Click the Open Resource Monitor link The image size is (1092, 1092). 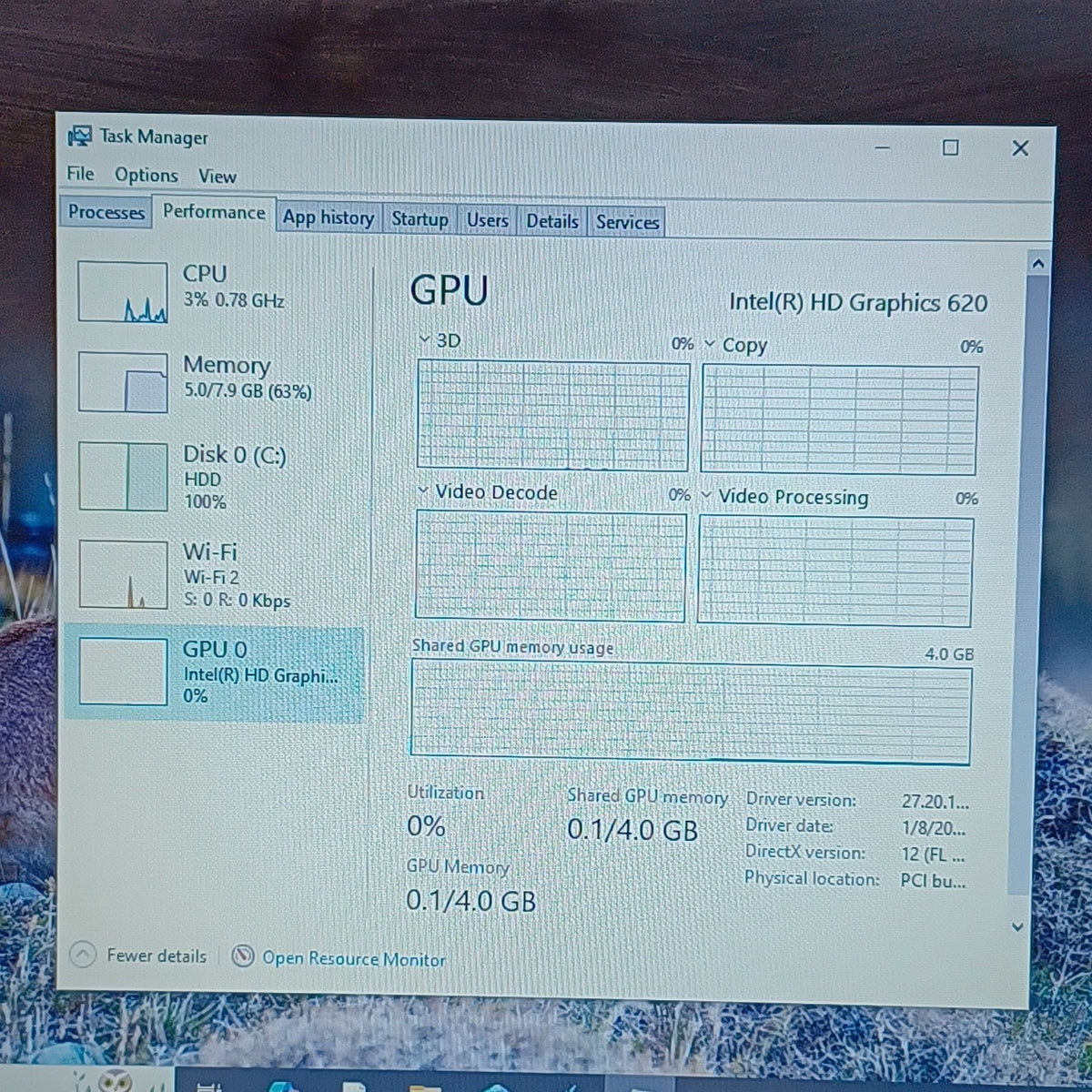pyautogui.click(x=354, y=958)
